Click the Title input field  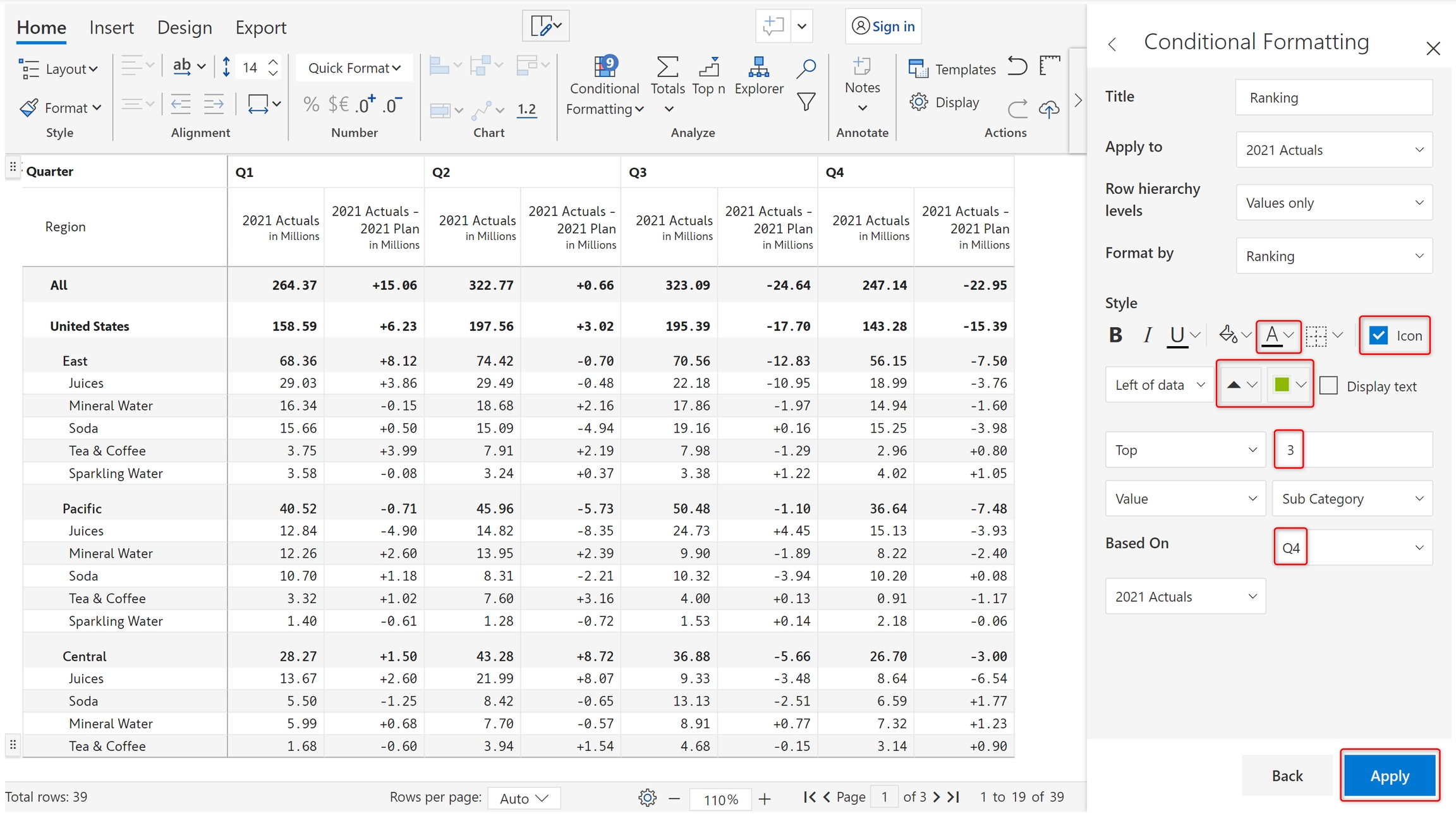(1333, 98)
